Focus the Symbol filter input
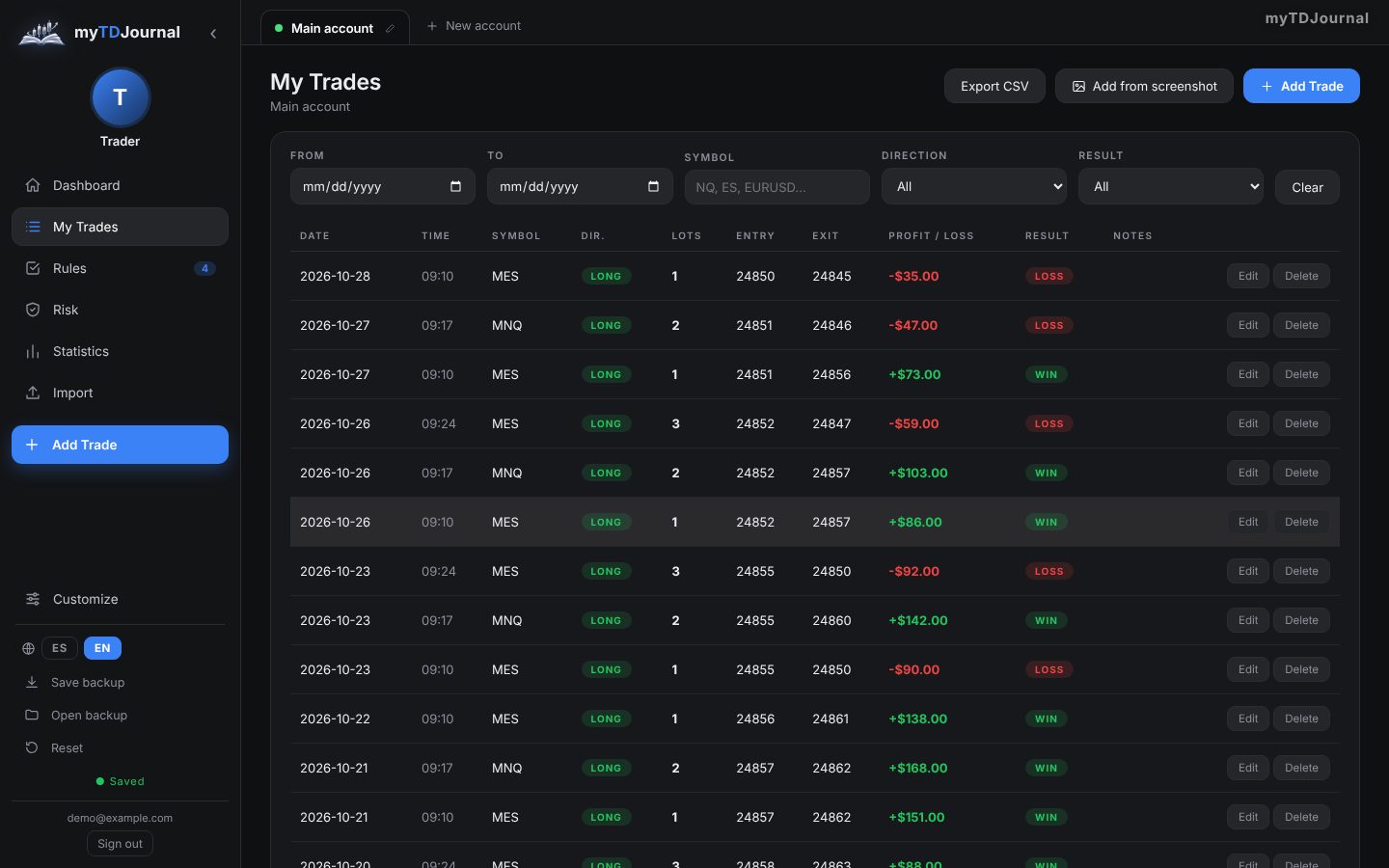The image size is (1389, 868). [776, 187]
